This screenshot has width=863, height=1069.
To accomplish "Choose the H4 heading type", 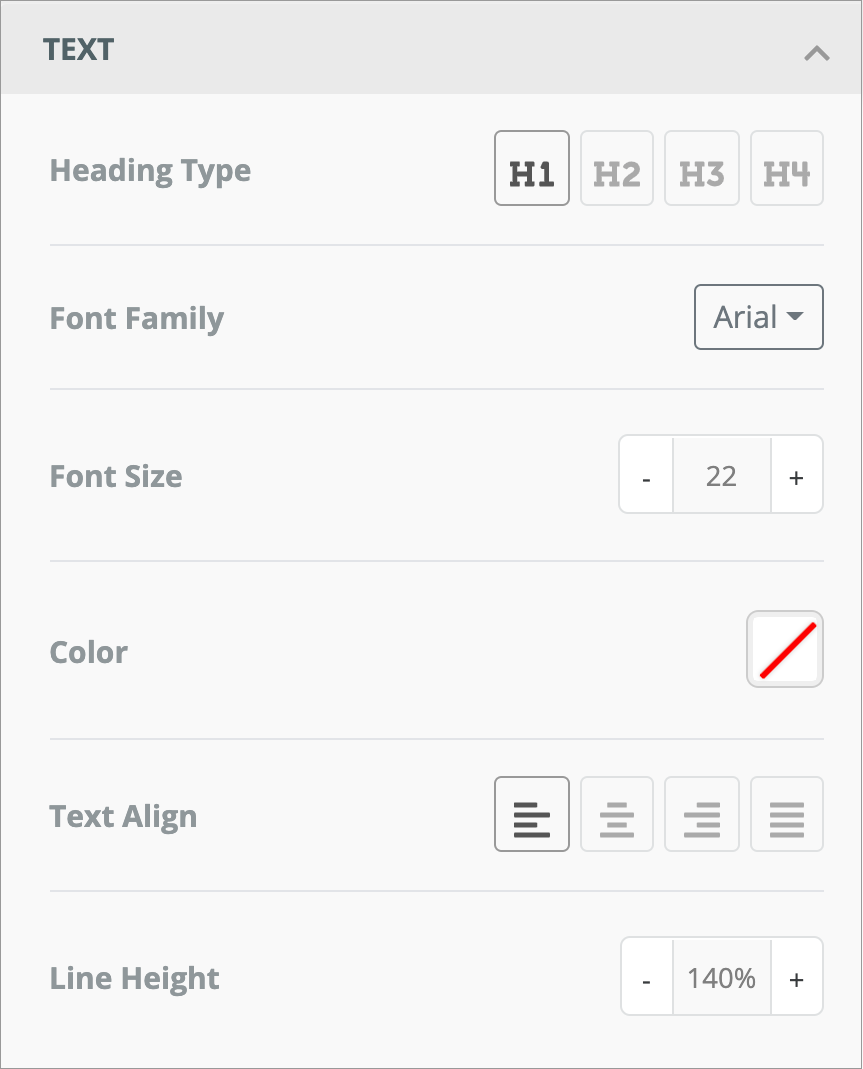I will [x=787, y=169].
